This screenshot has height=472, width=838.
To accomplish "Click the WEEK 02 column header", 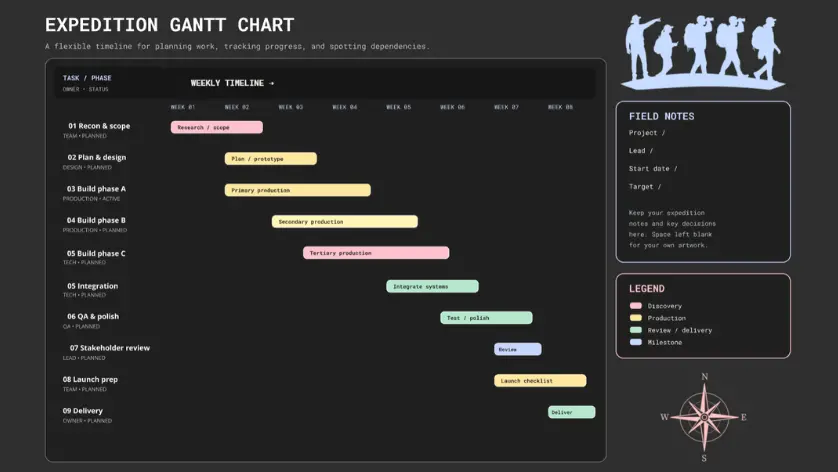I will pos(237,107).
